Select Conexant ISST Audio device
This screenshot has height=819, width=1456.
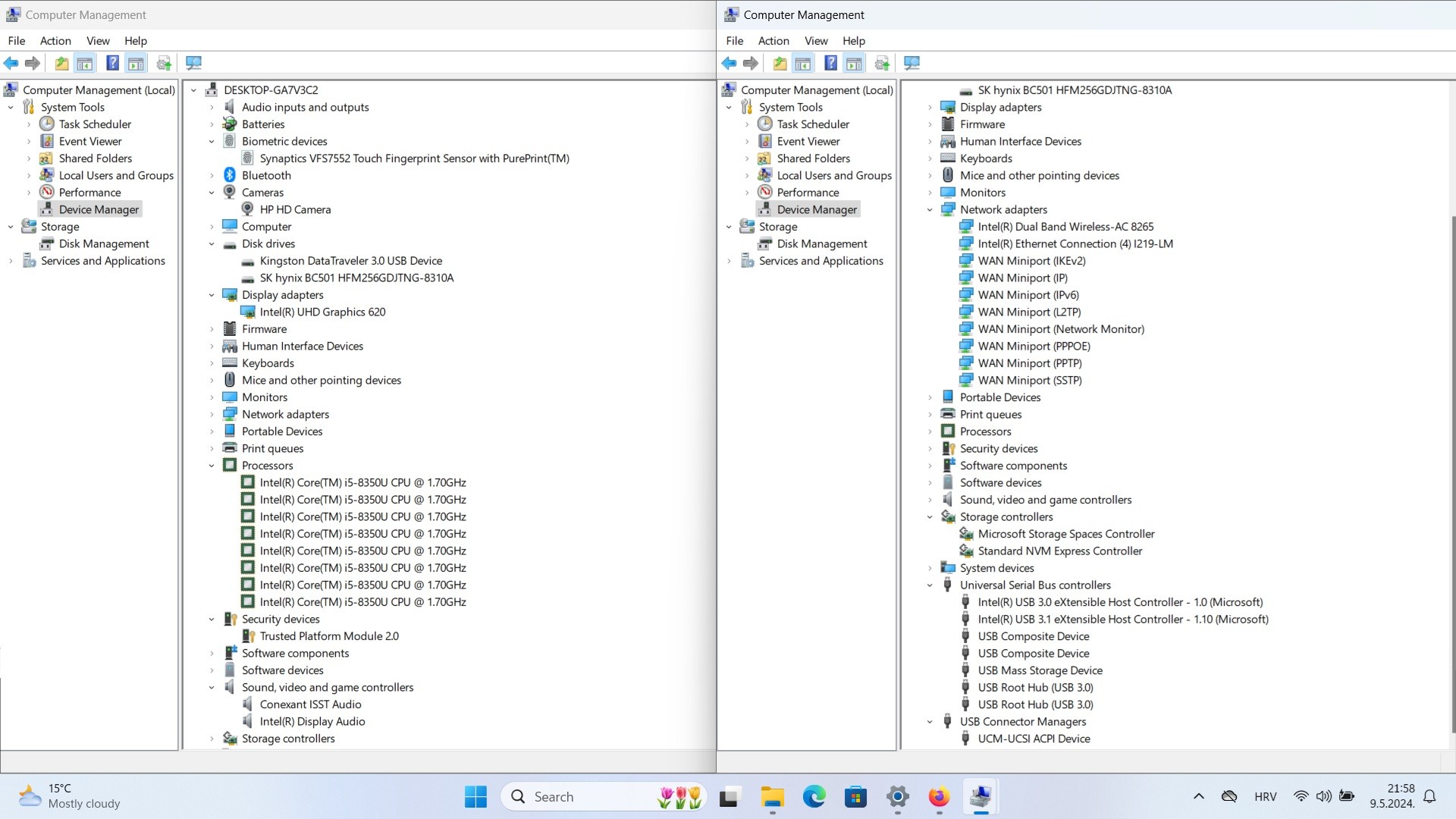tap(311, 704)
